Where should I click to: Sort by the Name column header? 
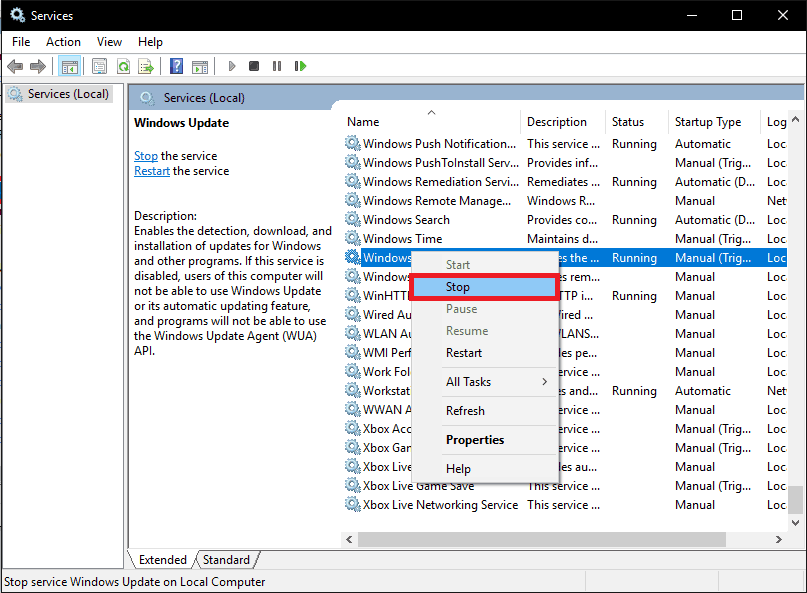click(x=431, y=122)
